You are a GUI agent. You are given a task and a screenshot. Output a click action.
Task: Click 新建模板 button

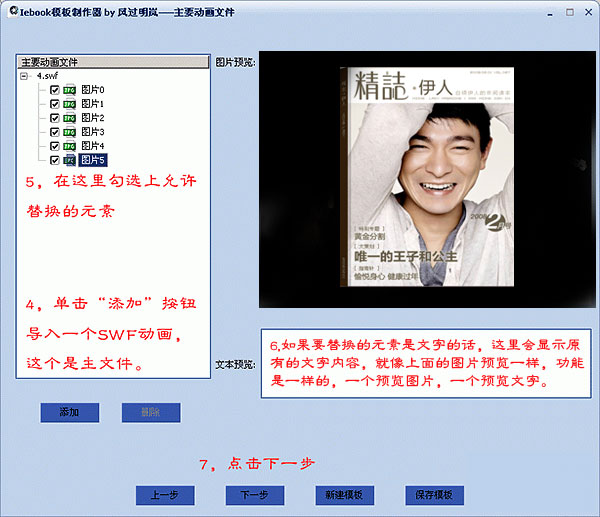(345, 495)
